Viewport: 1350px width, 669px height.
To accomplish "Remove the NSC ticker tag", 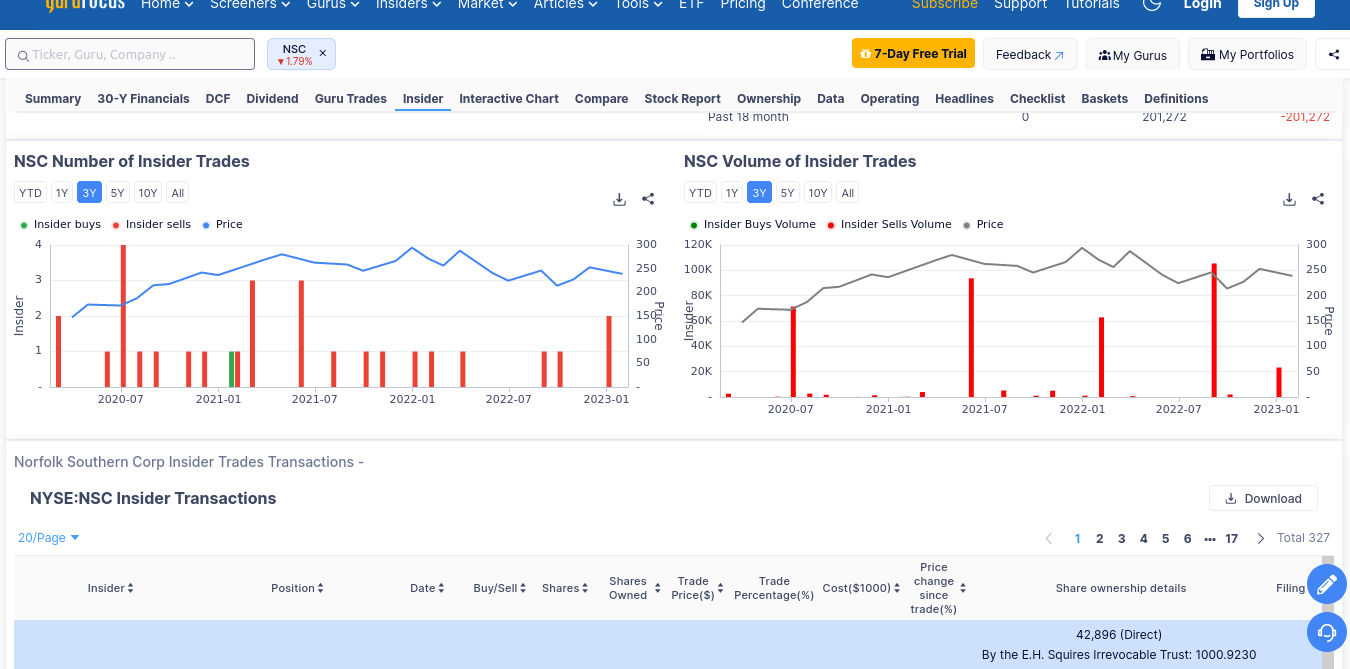I will click(x=322, y=53).
